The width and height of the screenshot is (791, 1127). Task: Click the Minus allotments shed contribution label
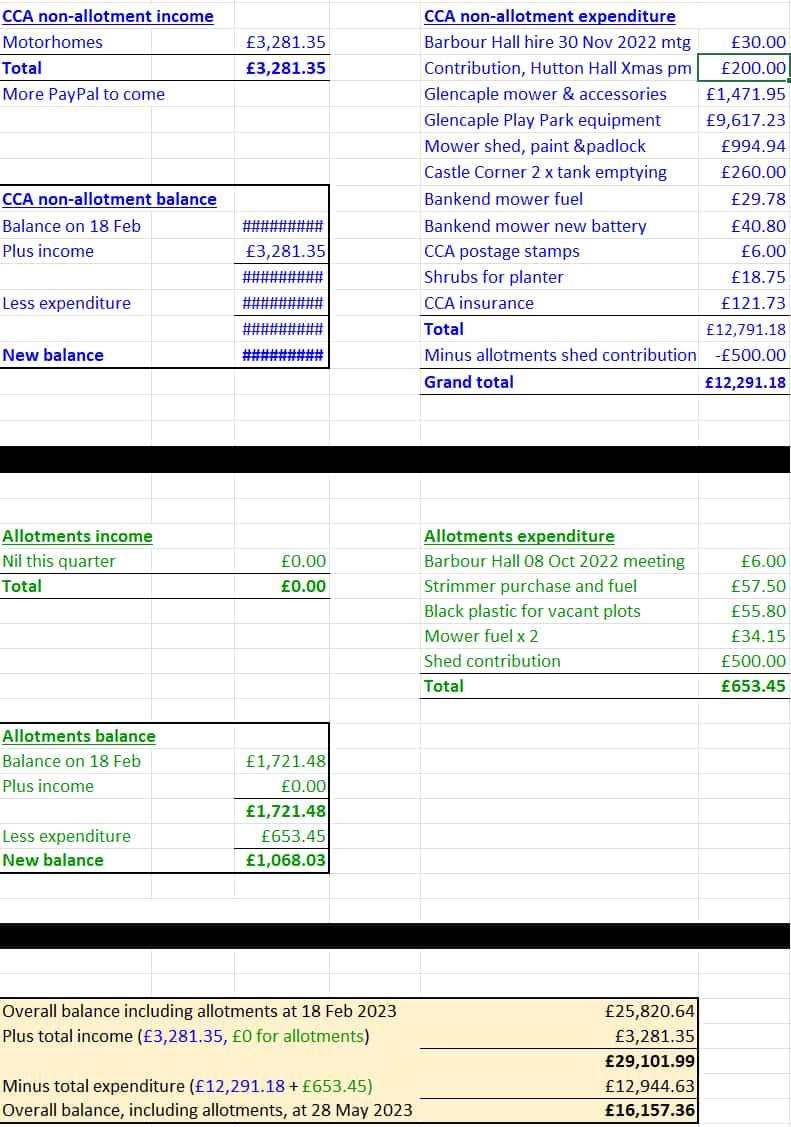(560, 355)
